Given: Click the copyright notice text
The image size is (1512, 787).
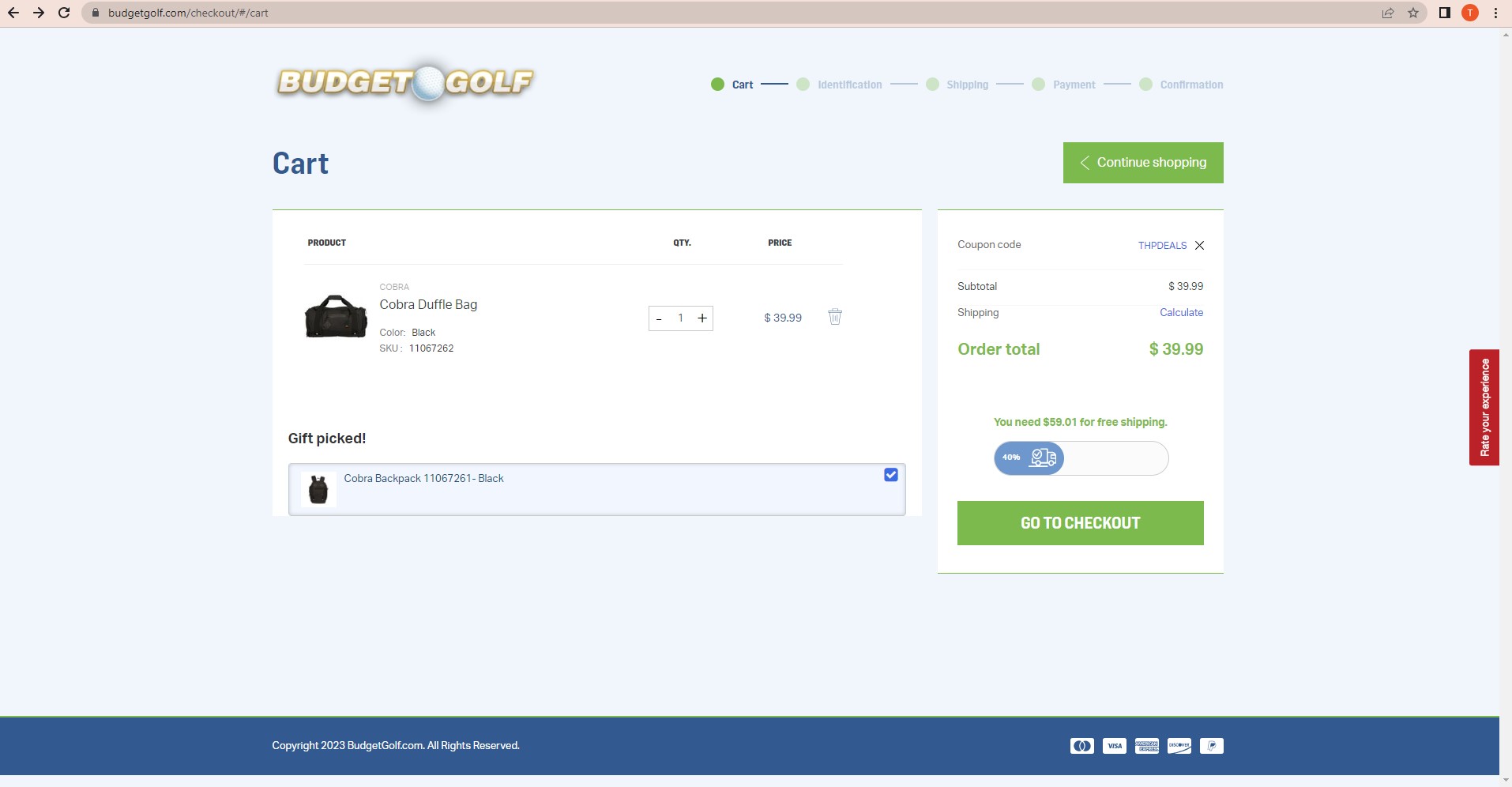Looking at the screenshot, I should (396, 746).
